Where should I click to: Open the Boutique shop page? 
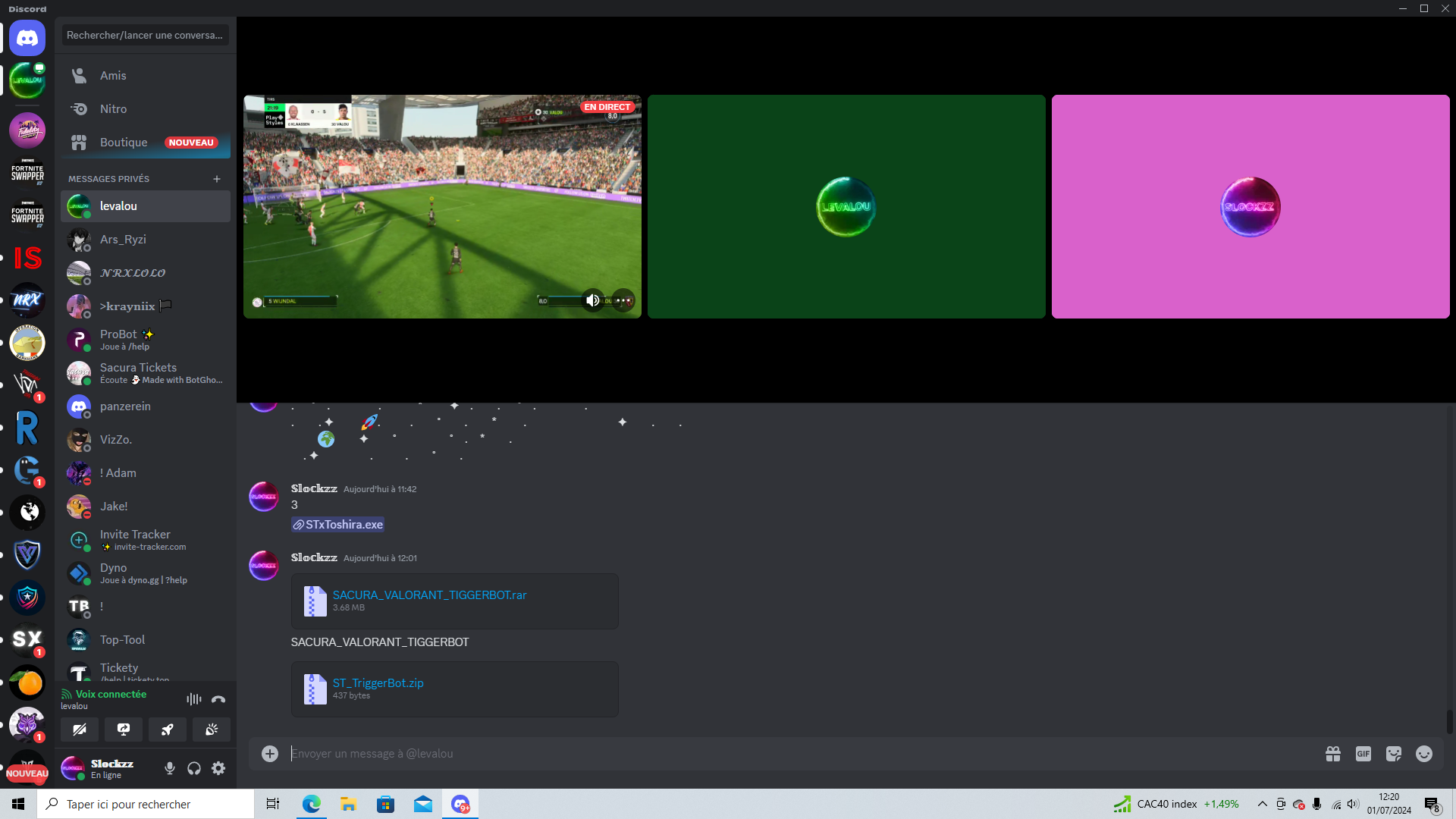(146, 143)
